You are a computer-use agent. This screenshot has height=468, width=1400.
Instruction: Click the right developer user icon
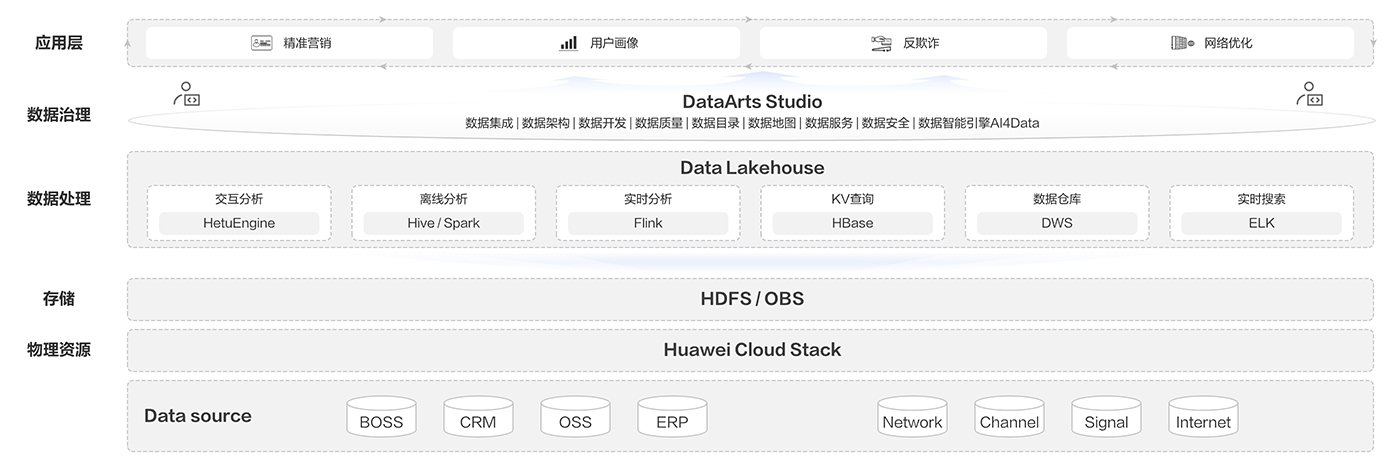[x=1310, y=94]
